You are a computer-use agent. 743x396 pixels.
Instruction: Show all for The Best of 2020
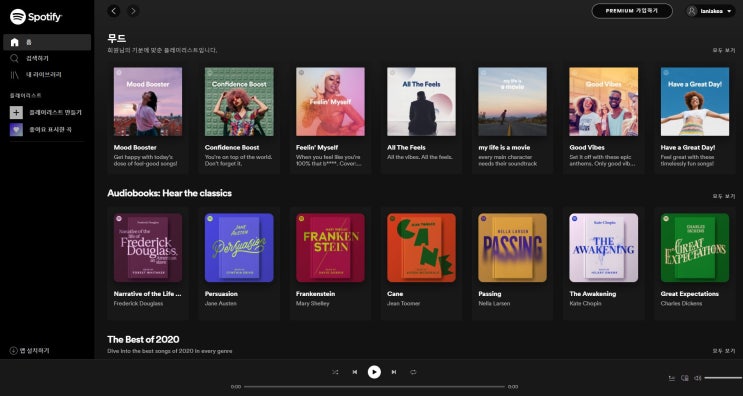(724, 351)
